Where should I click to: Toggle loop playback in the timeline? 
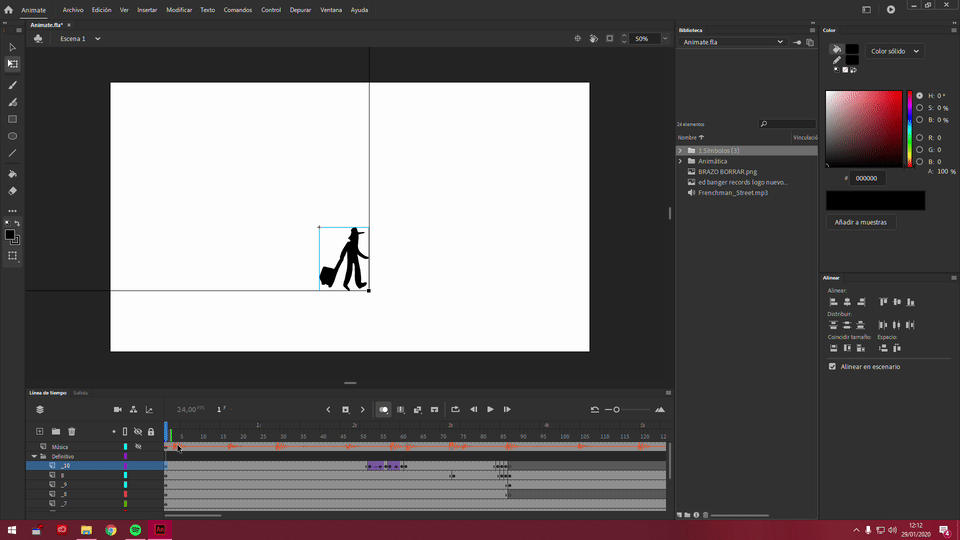coord(456,410)
